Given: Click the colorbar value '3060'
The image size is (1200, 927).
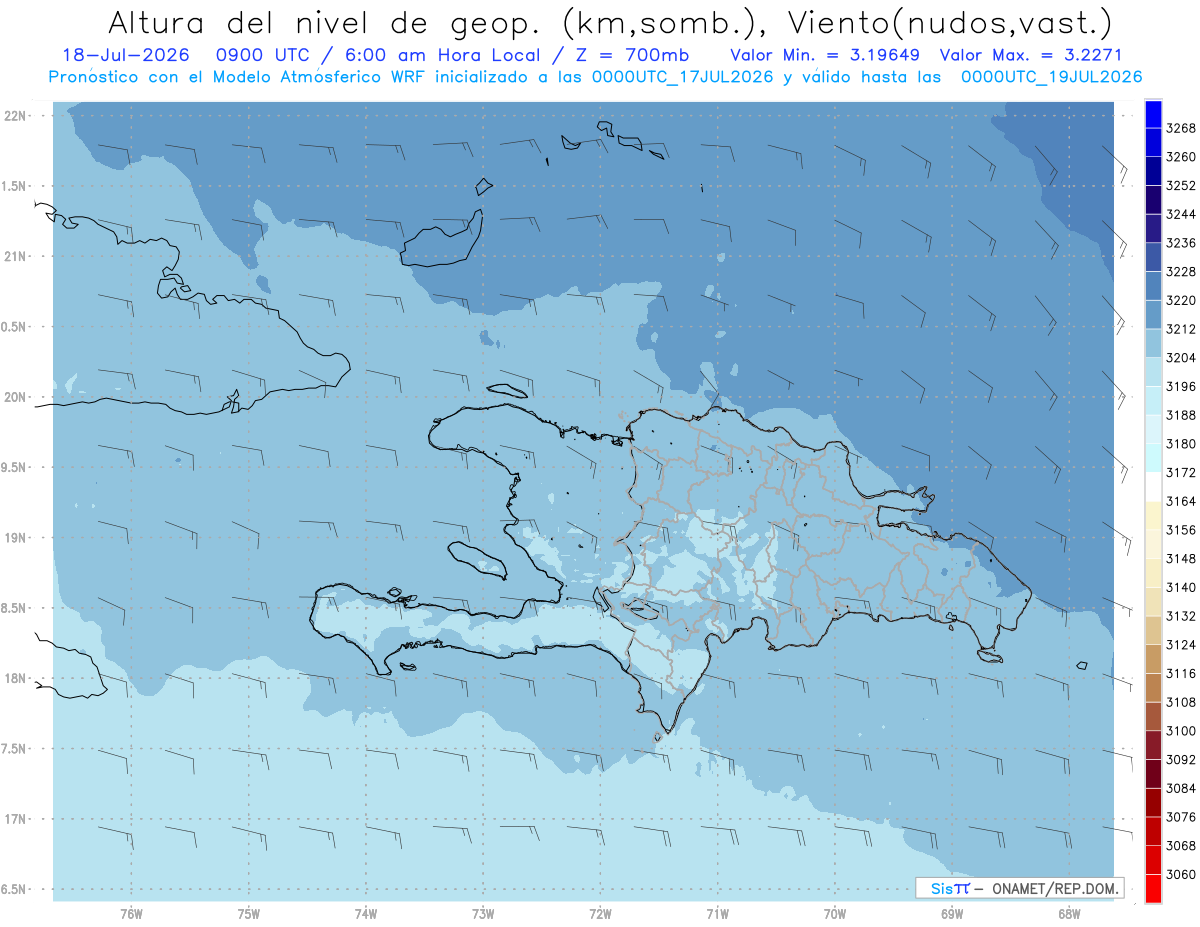Looking at the screenshot, I should click(1181, 874).
